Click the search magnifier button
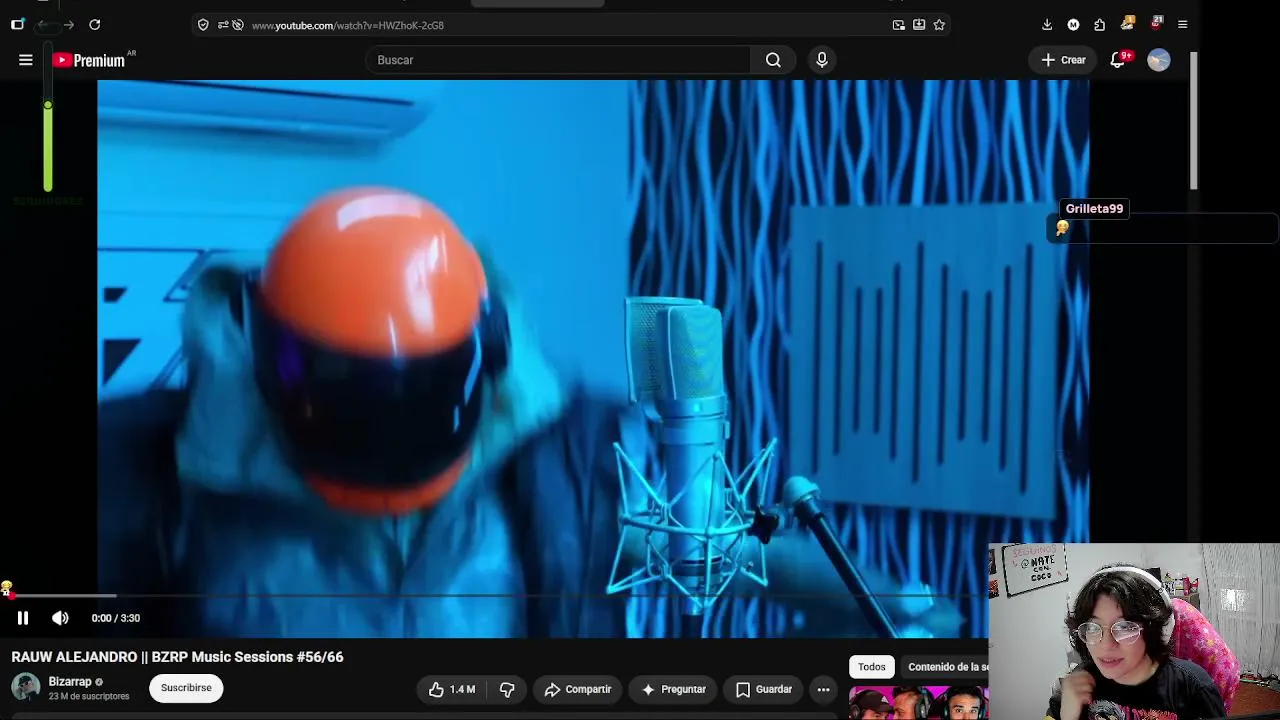 (773, 60)
